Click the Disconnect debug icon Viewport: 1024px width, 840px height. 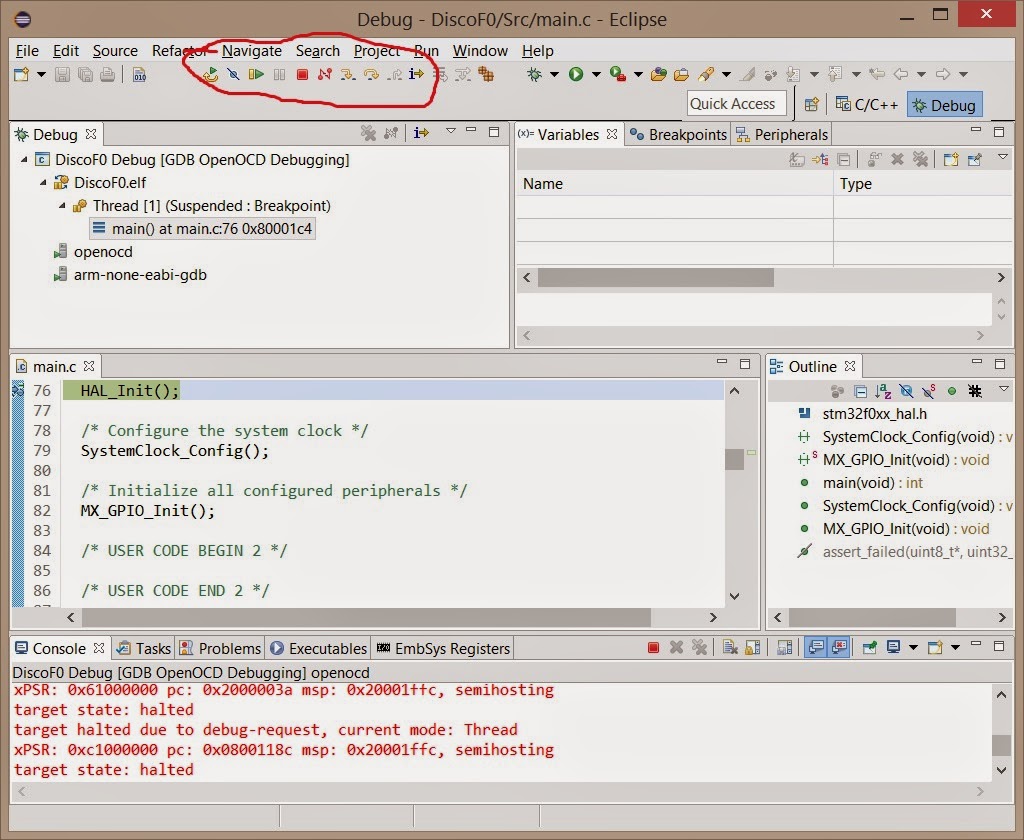coord(325,74)
